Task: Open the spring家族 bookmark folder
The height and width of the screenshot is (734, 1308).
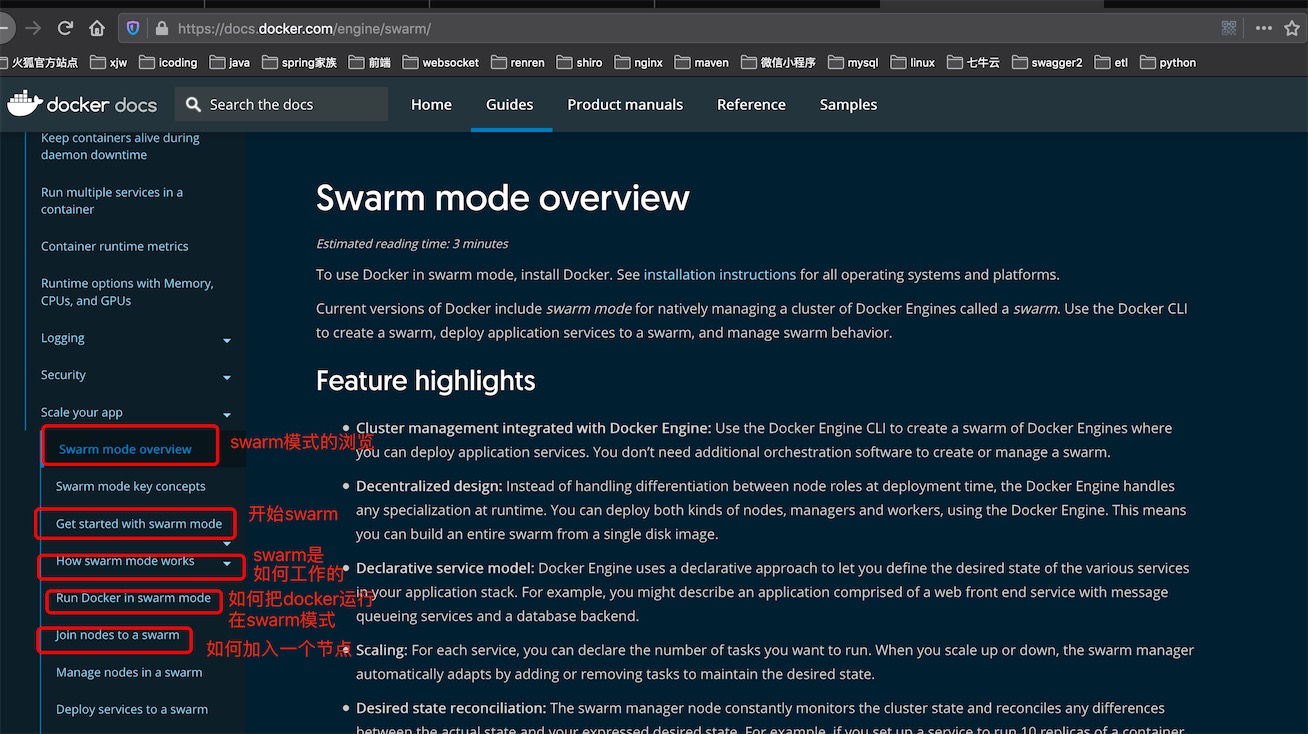Action: pyautogui.click(x=299, y=62)
